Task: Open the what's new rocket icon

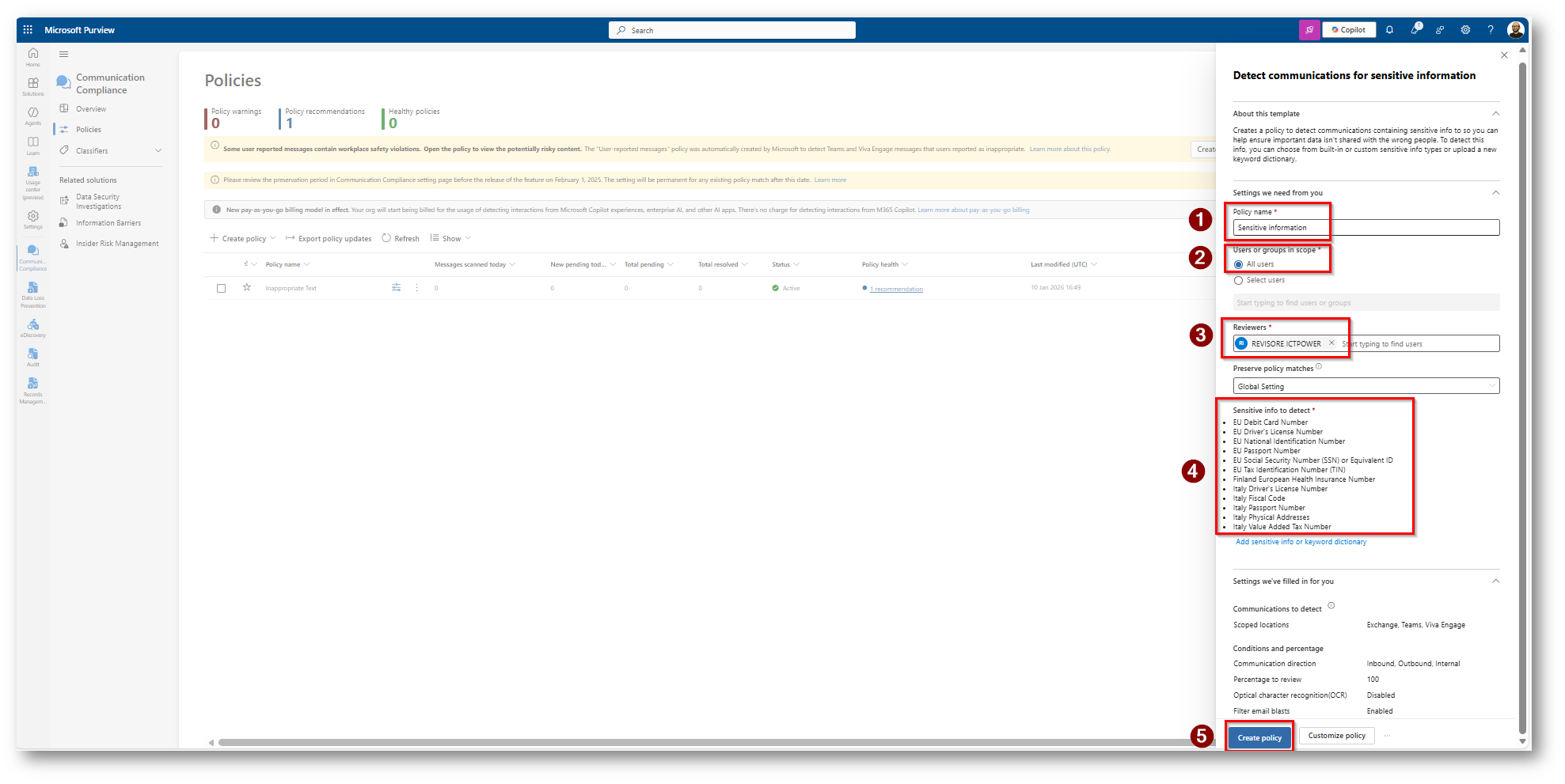Action: pos(1415,29)
